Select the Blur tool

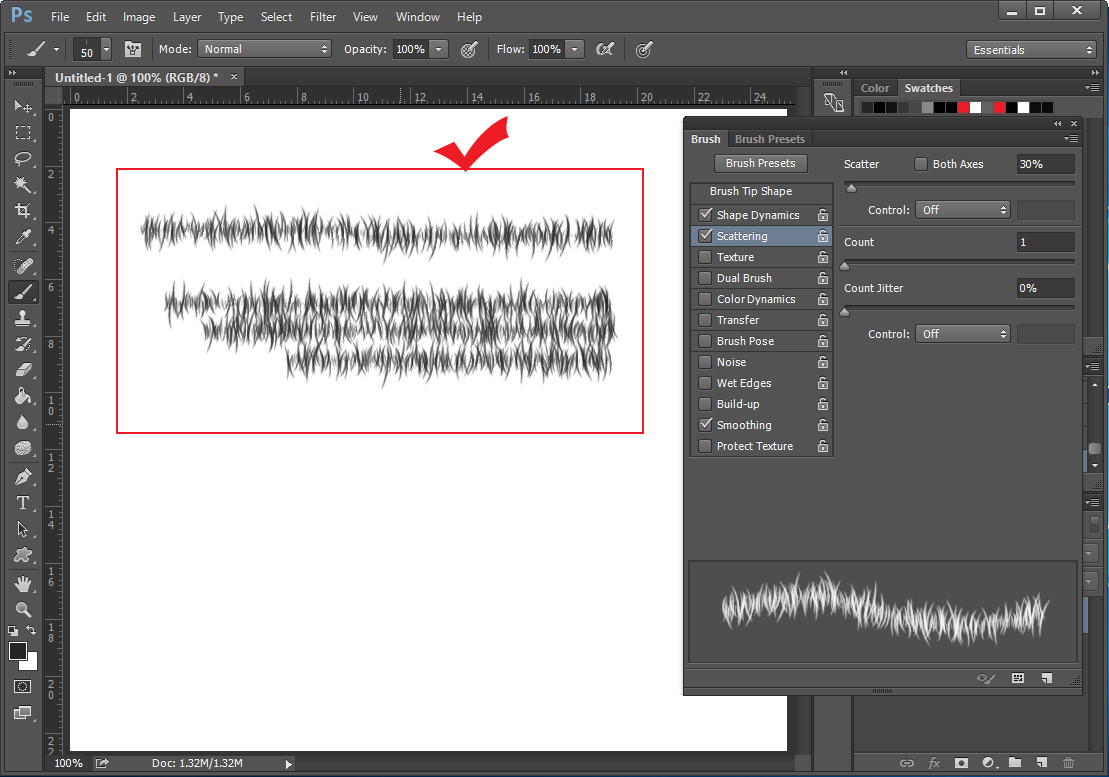[23, 422]
